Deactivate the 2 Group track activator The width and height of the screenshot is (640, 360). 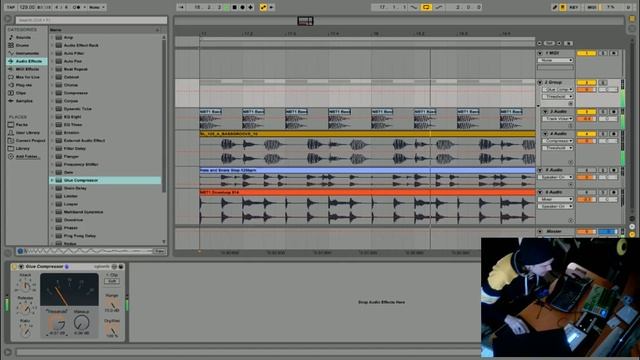586,82
